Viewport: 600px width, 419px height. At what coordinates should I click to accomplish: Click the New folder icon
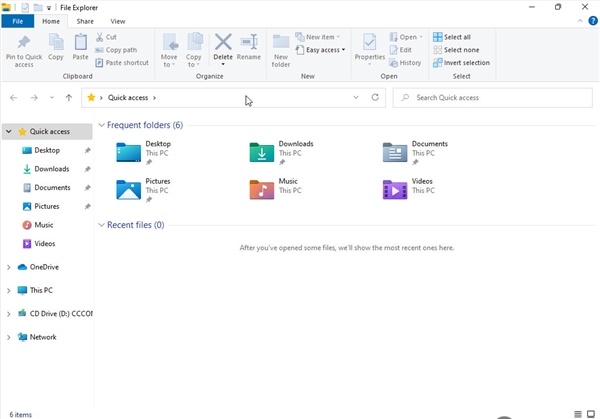pyautogui.click(x=281, y=42)
